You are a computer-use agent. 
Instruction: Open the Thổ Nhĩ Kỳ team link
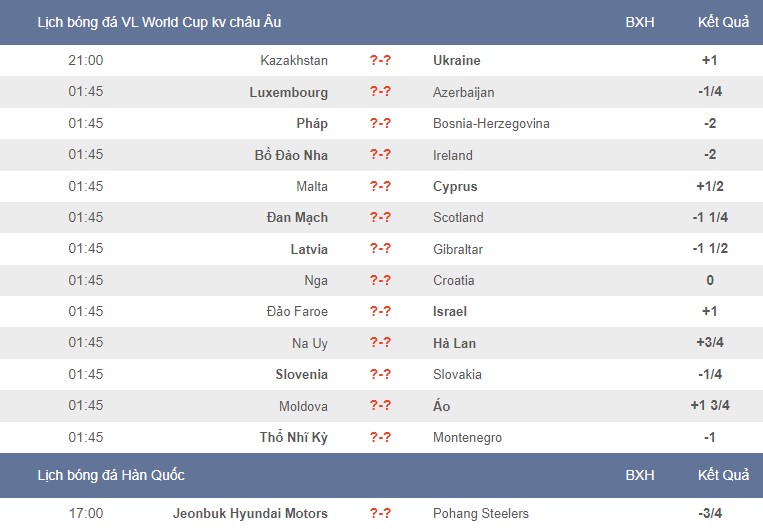click(293, 437)
